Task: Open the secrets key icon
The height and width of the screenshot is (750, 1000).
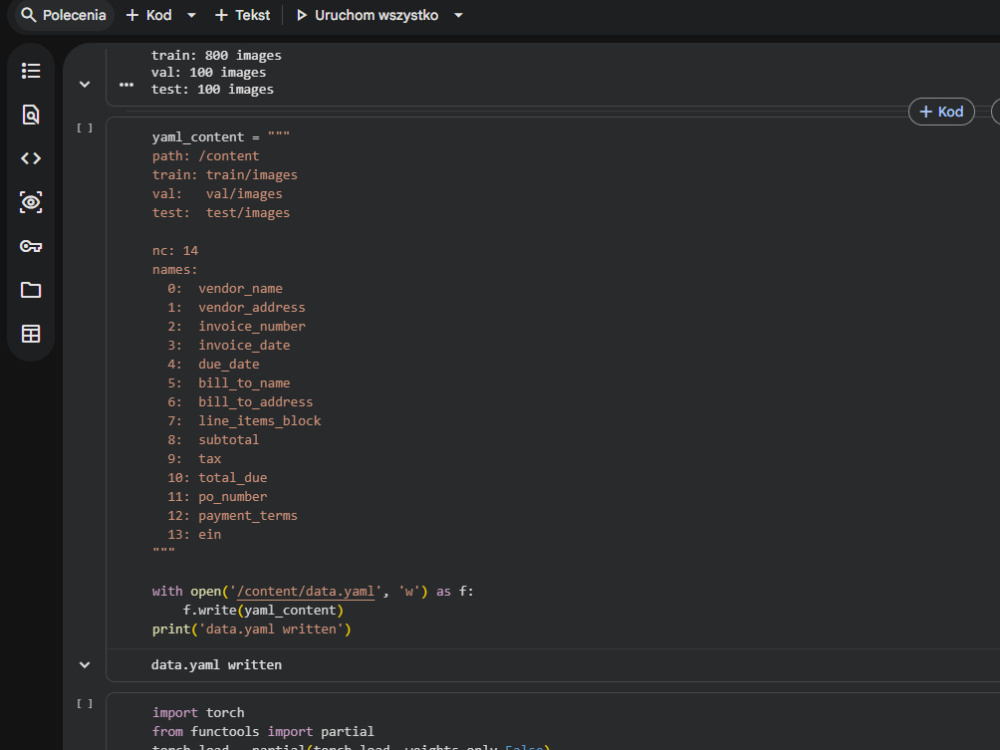Action: [31, 246]
